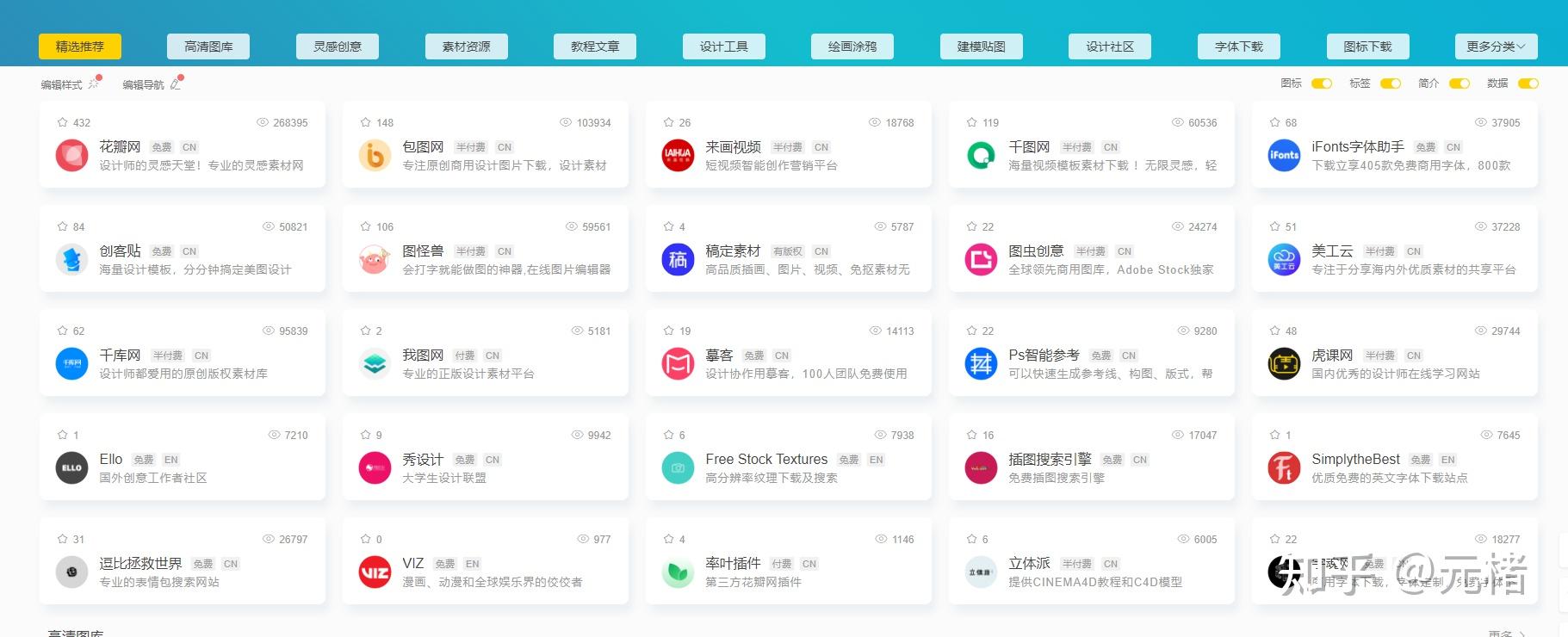Click the 免费 tag on Ello card
Screen dimensions: 1568x637
(x=144, y=460)
